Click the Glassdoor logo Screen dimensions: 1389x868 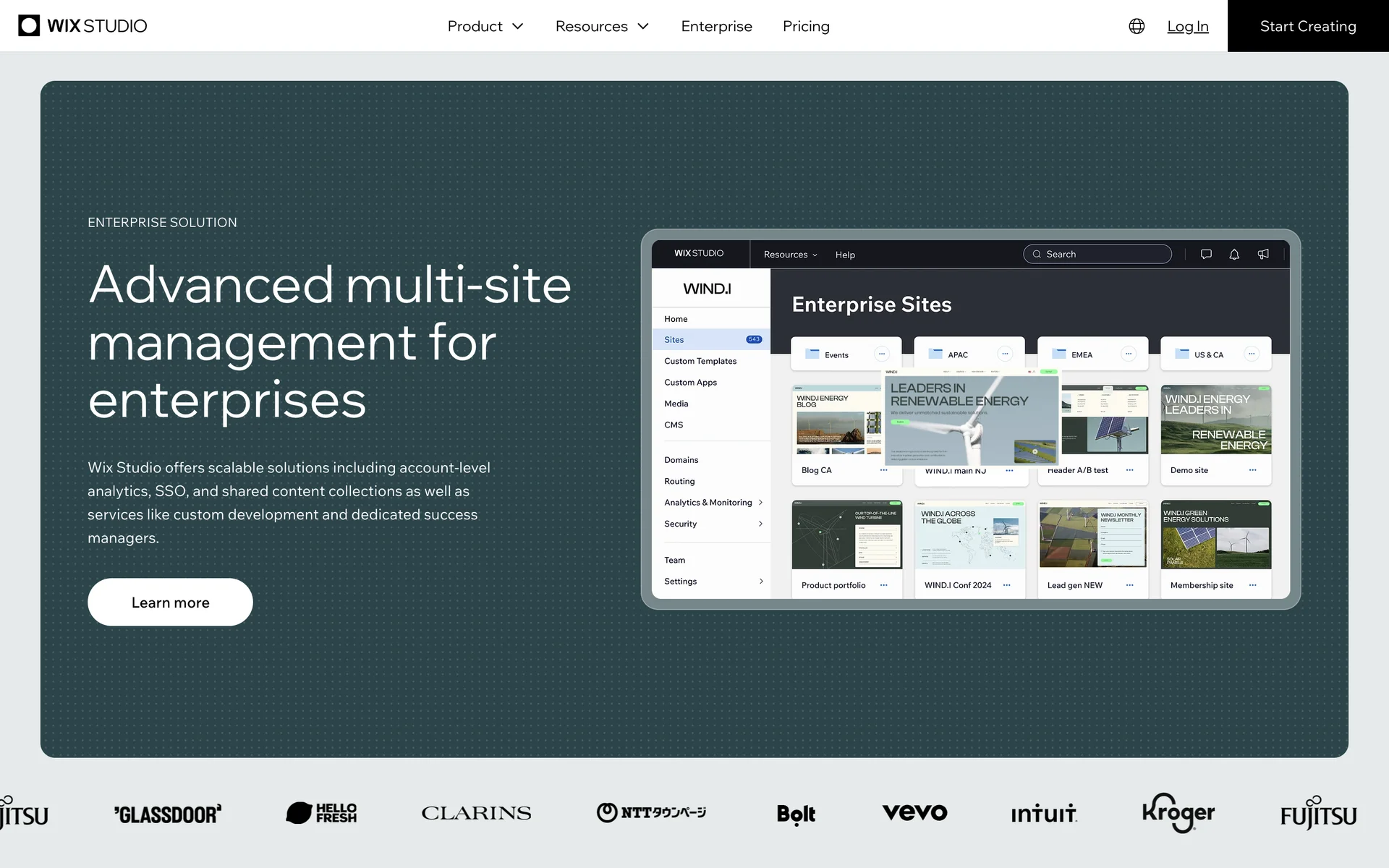click(168, 814)
